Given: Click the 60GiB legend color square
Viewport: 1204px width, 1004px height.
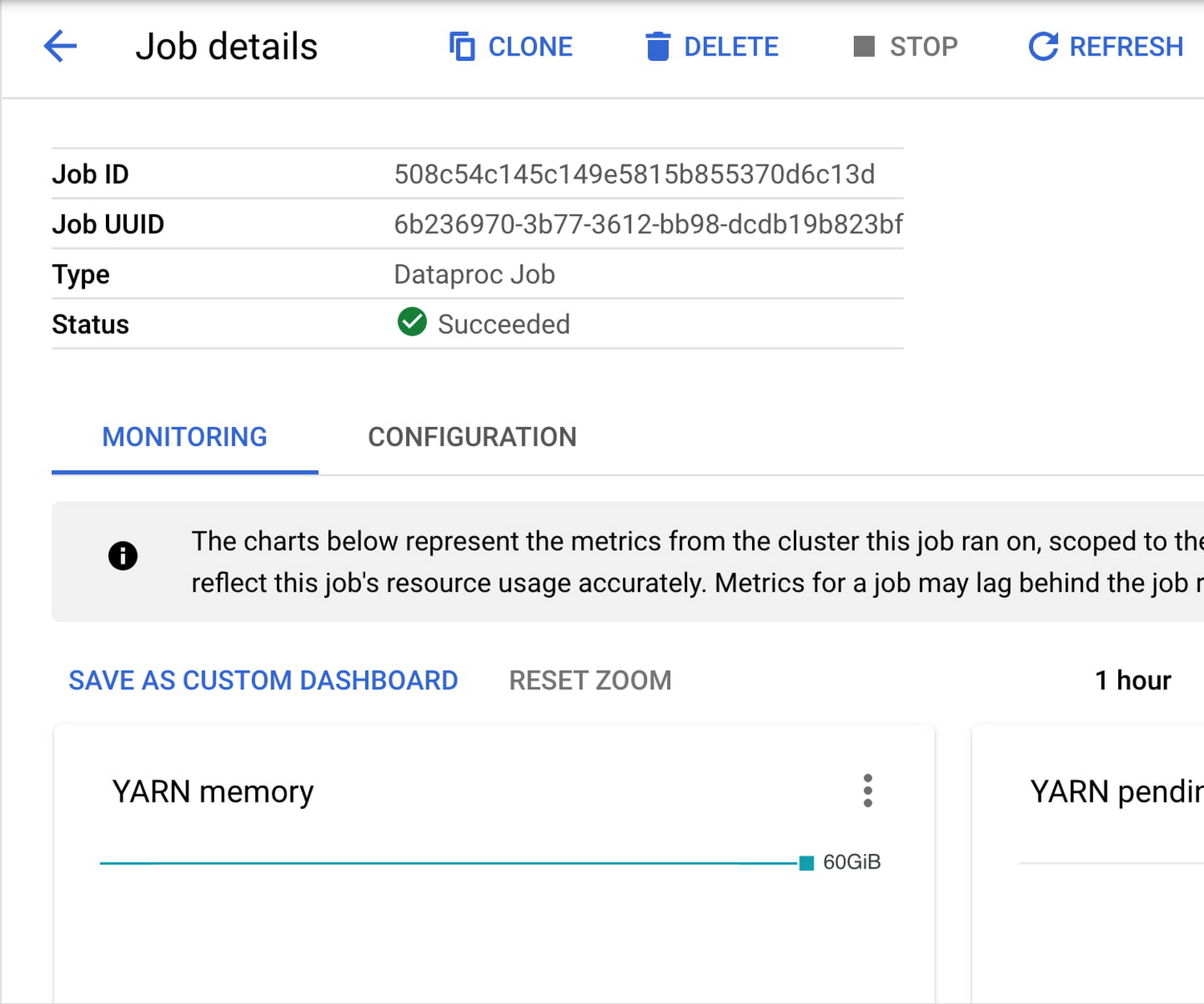Looking at the screenshot, I should click(x=807, y=863).
